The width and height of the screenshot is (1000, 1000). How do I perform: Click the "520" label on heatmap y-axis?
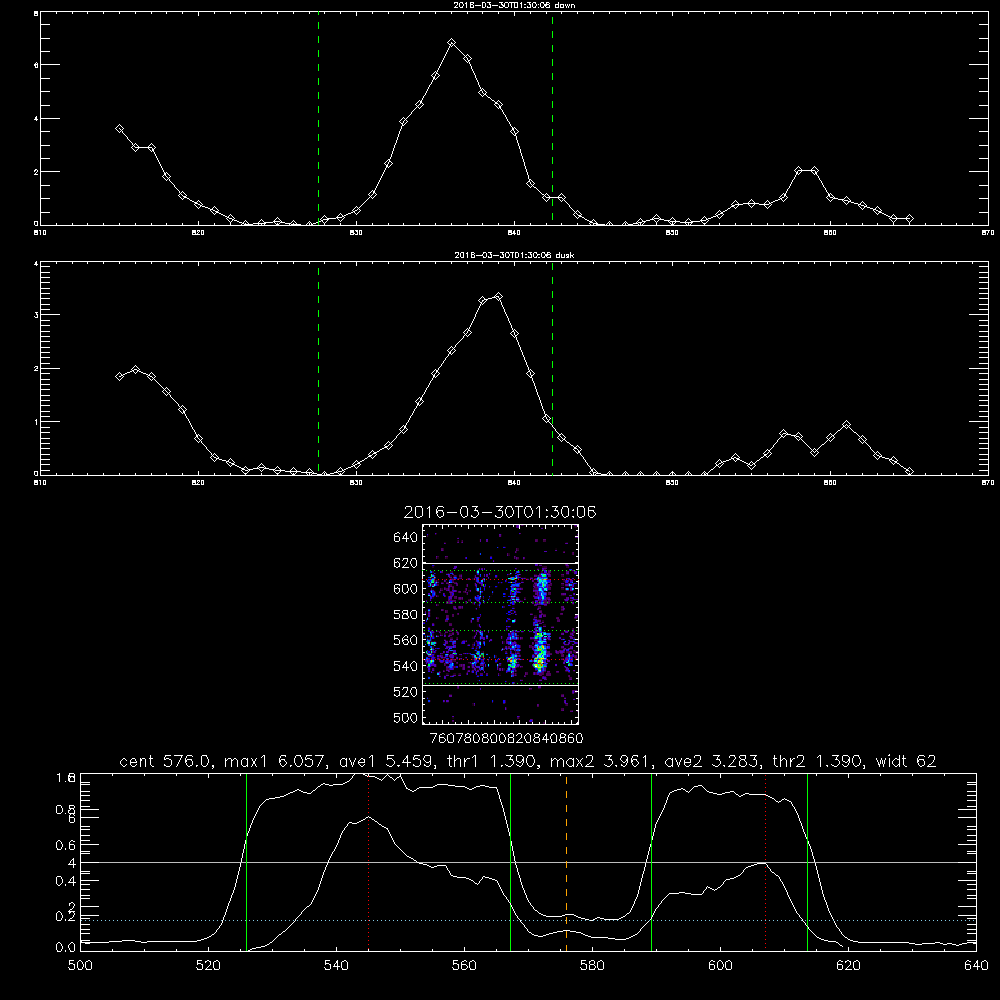(406, 692)
